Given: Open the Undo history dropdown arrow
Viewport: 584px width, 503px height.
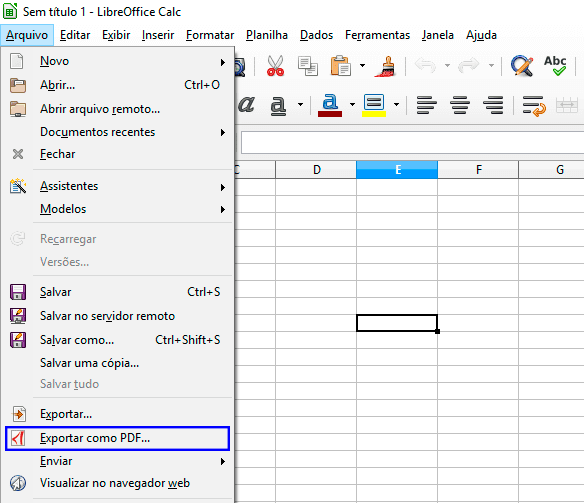Looking at the screenshot, I should click(x=447, y=66).
